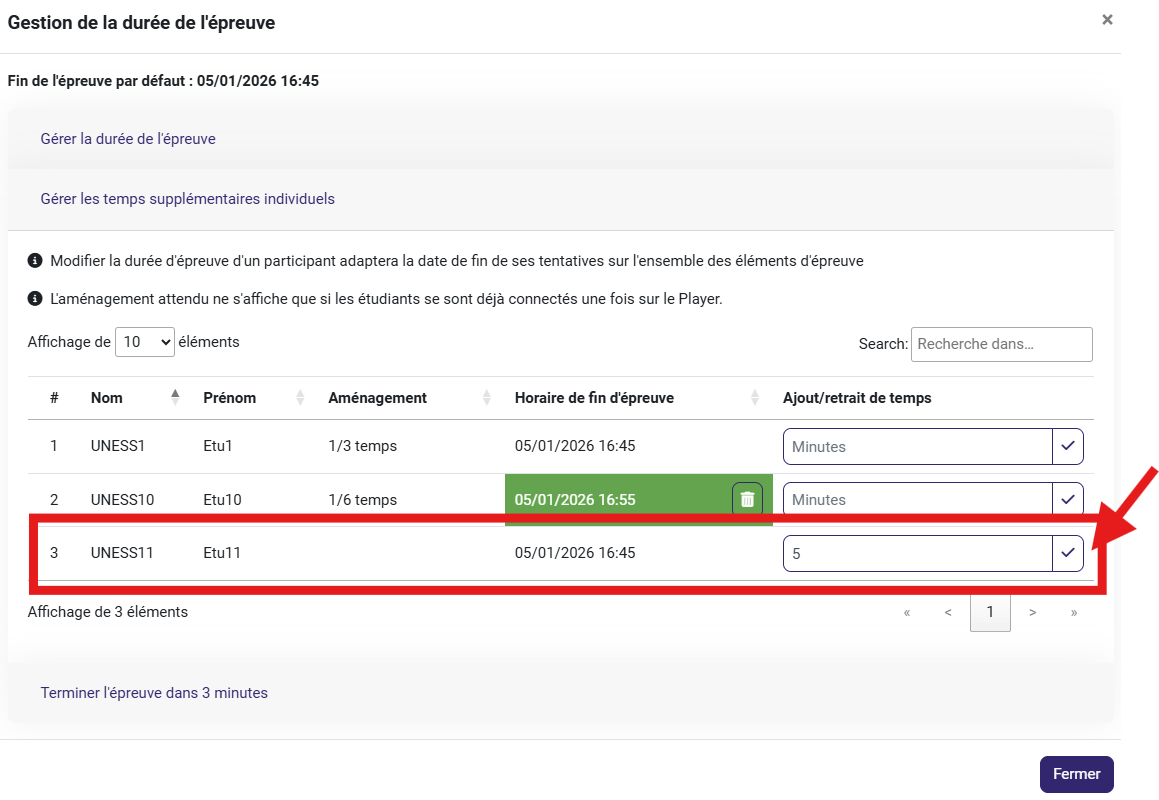
Task: Validate the 5 minutes for UNESS11
Action: (x=1068, y=552)
